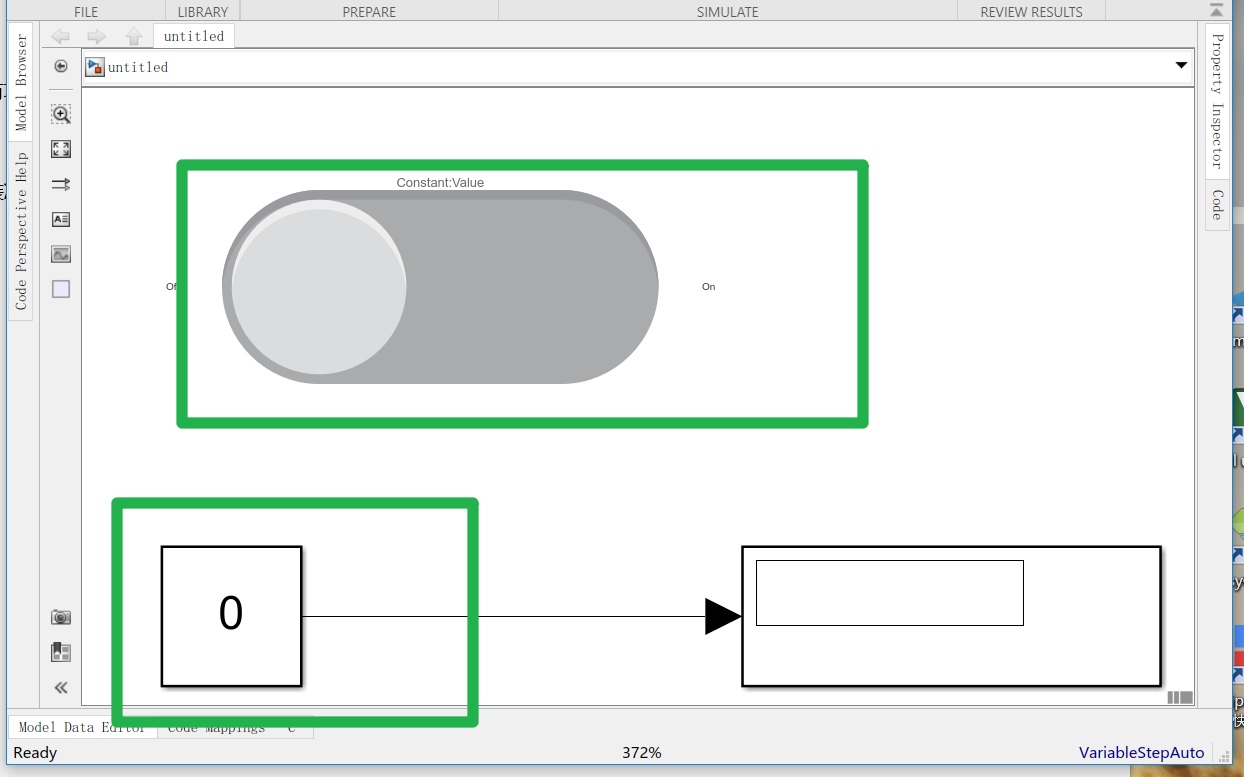Click the Hide/Show Model Browser round arrow
Image resolution: width=1244 pixels, height=777 pixels.
click(61, 66)
